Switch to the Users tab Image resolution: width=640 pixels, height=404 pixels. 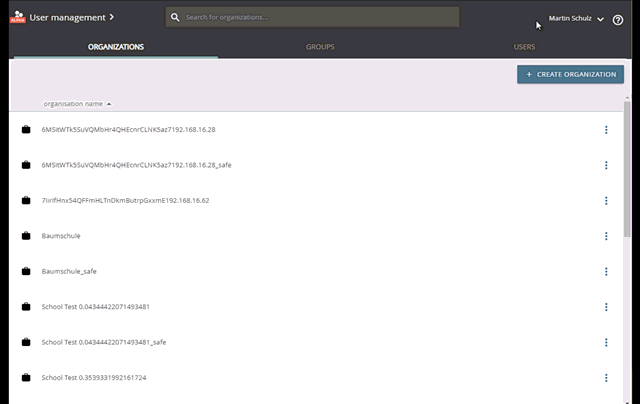click(524, 47)
